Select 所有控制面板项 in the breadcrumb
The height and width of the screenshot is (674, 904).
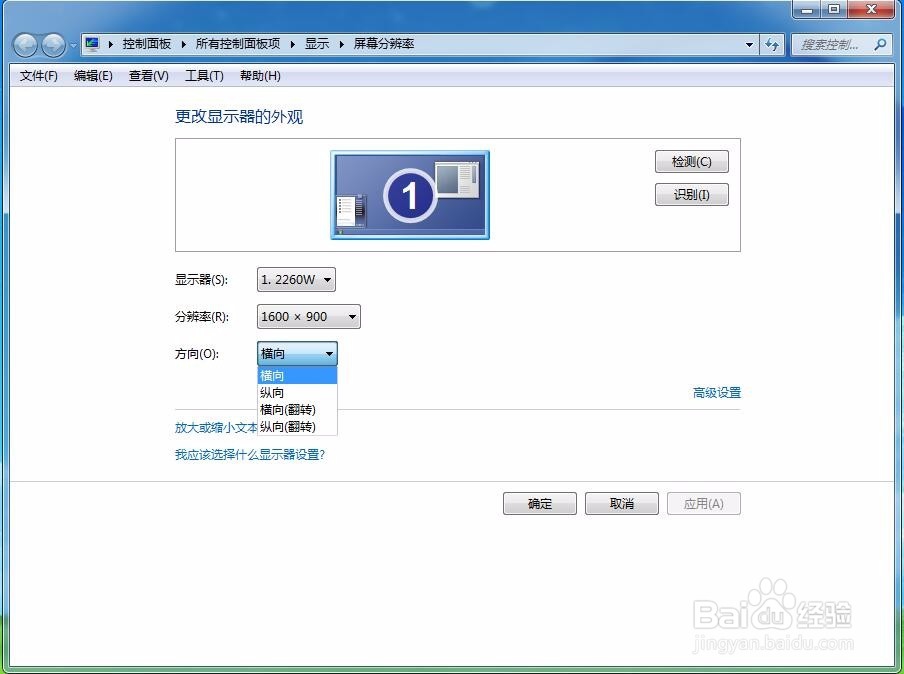pos(238,44)
